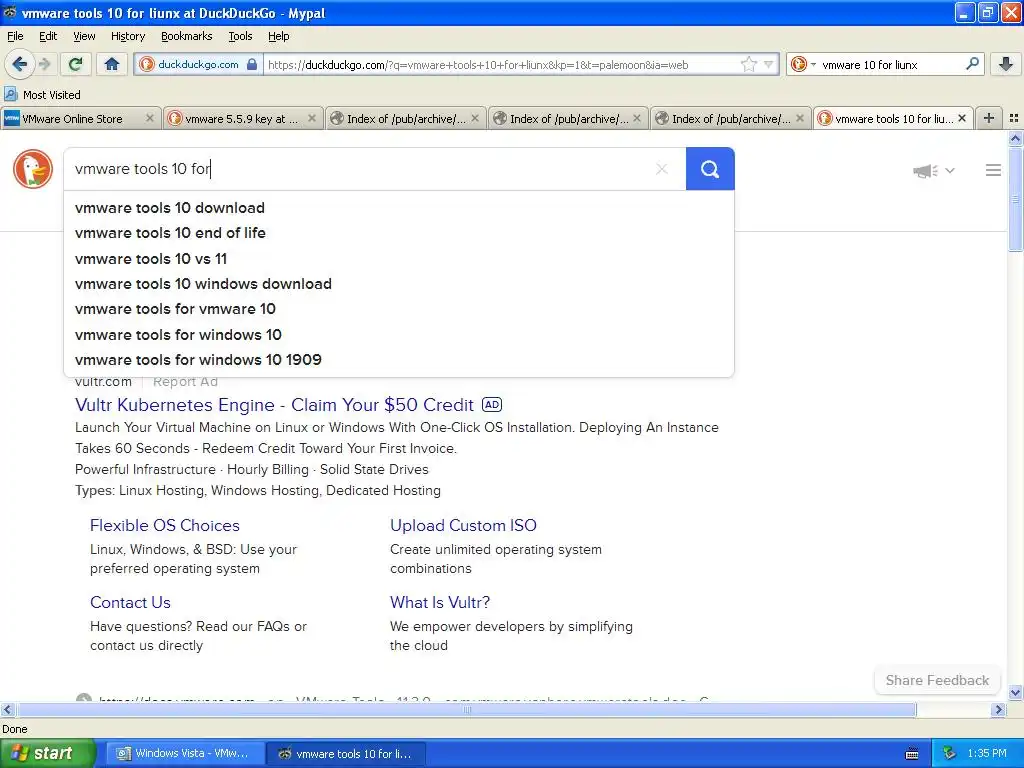Clear the DuckDuckGo search box text

click(x=662, y=169)
